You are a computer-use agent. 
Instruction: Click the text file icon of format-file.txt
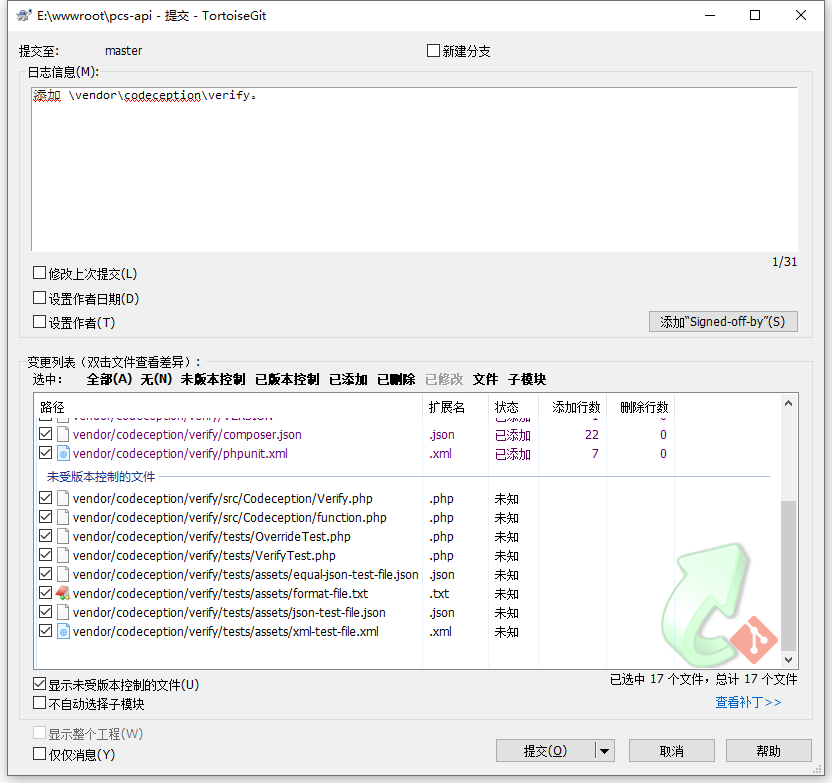click(63, 593)
